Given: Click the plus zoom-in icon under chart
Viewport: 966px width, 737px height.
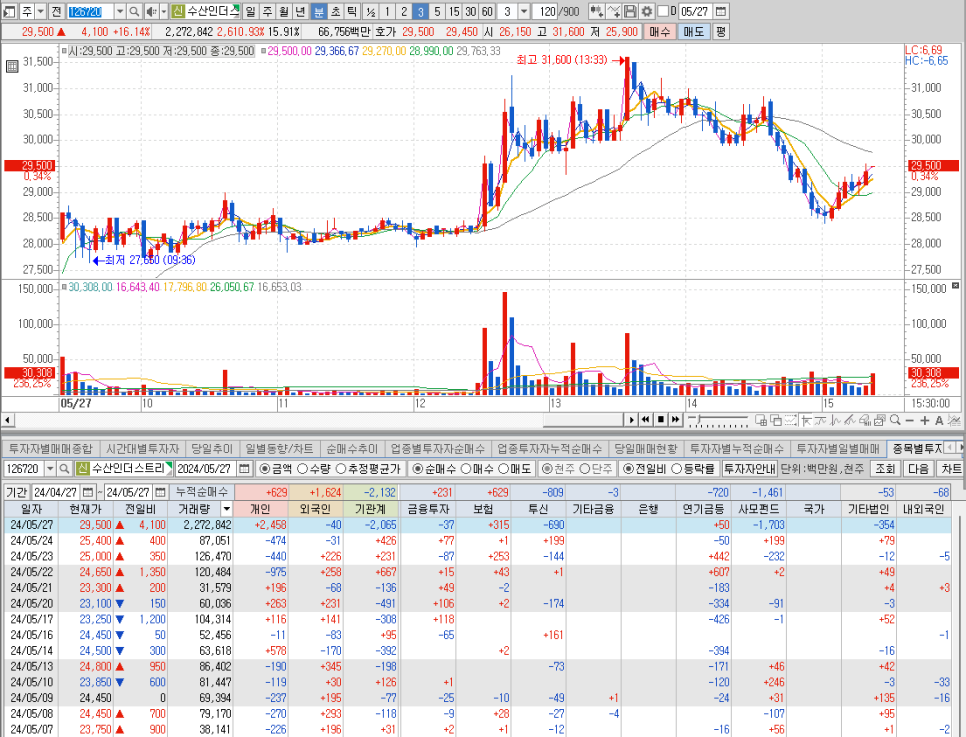Looking at the screenshot, I should point(925,420).
